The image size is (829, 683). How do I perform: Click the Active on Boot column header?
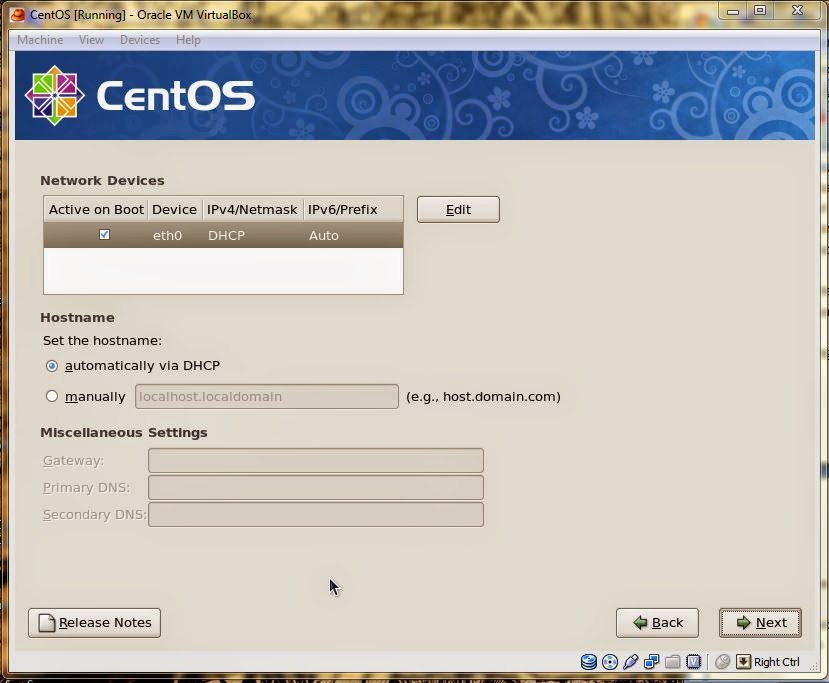[96, 210]
